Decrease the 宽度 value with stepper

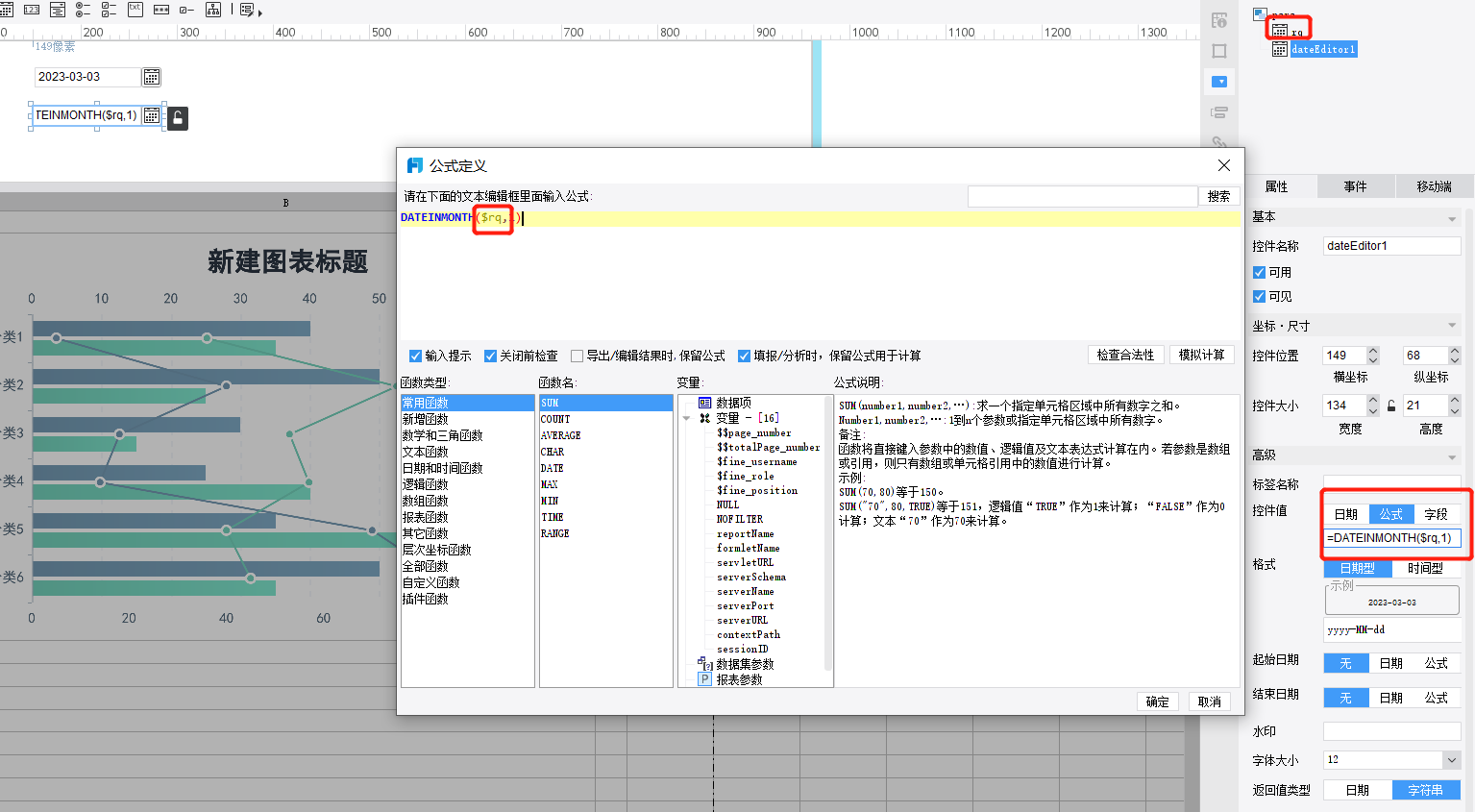[x=1373, y=410]
